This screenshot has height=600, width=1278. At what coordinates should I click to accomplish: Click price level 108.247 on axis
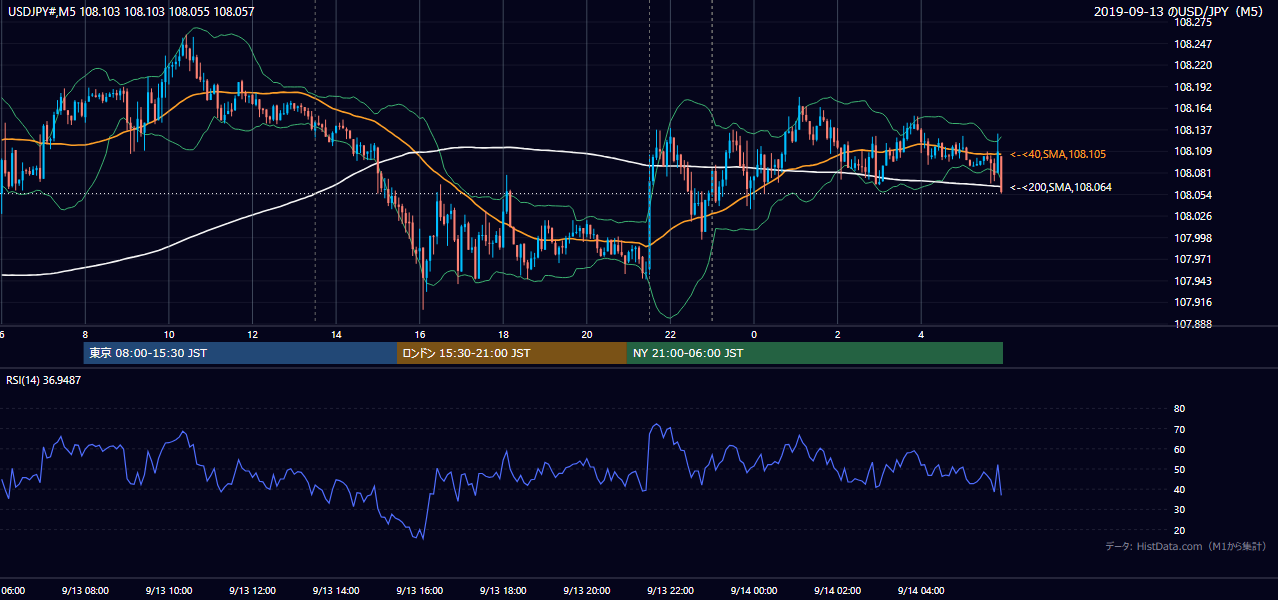coord(1192,44)
